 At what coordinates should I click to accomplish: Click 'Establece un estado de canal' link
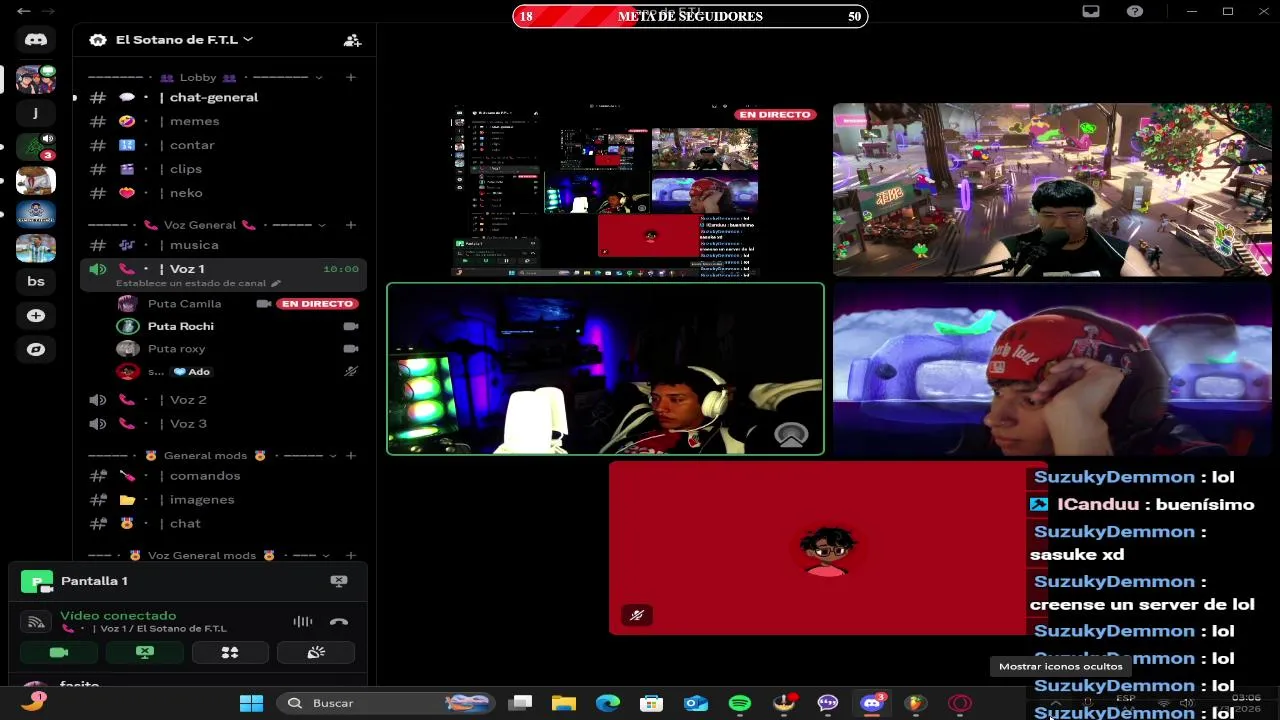(x=198, y=283)
